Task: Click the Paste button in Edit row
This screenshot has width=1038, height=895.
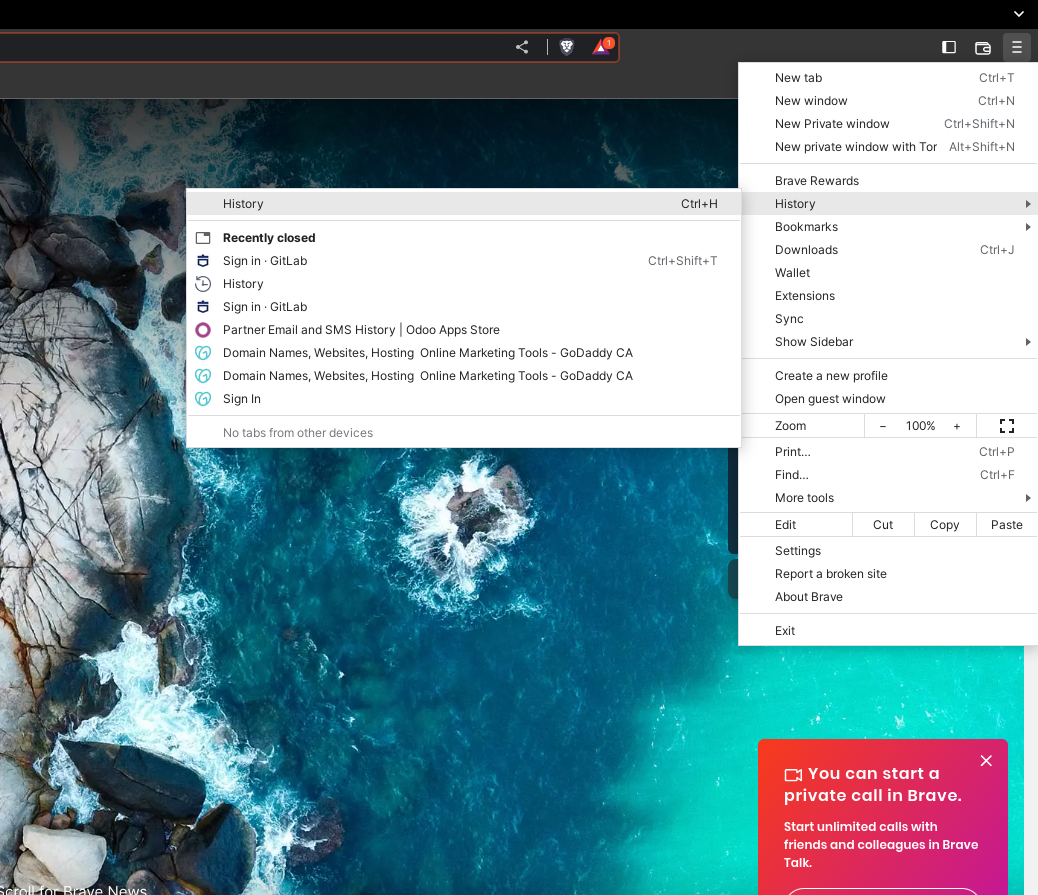Action: pos(1006,524)
